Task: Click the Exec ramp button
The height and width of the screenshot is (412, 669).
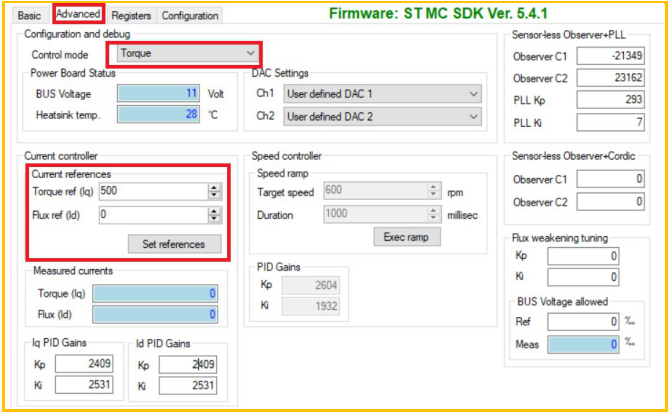Action: click(406, 237)
